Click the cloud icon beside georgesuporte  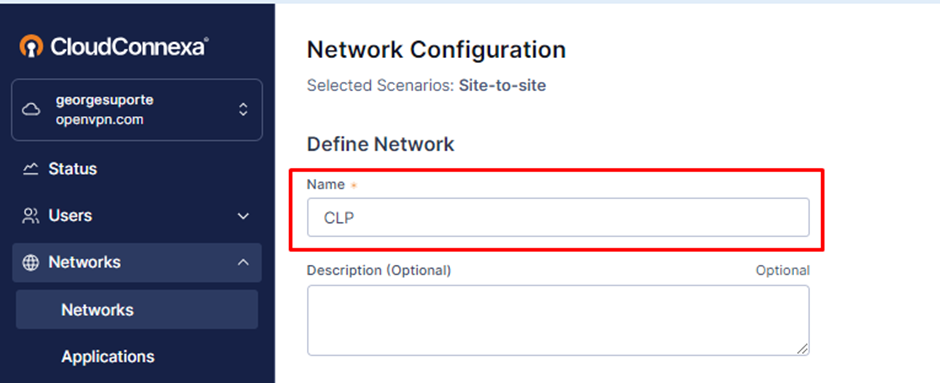point(31,110)
